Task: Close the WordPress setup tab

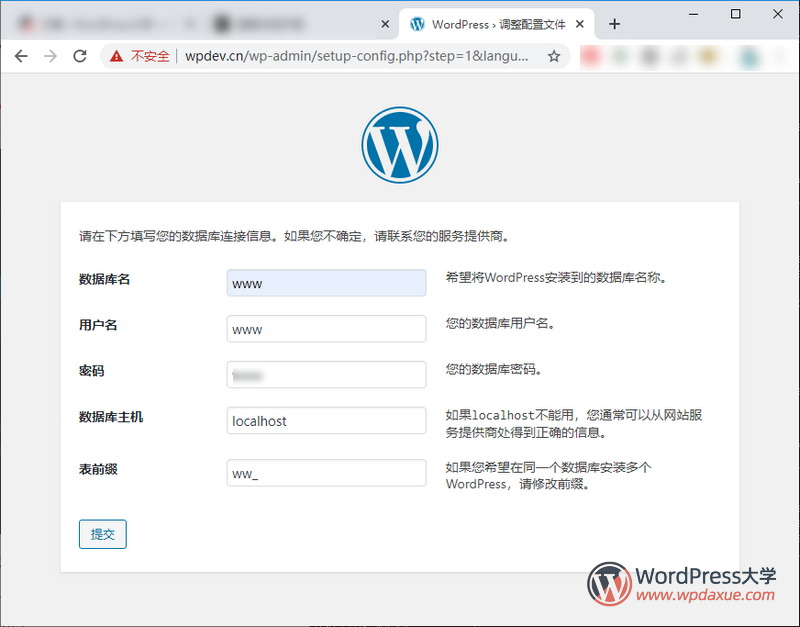Action: click(582, 24)
